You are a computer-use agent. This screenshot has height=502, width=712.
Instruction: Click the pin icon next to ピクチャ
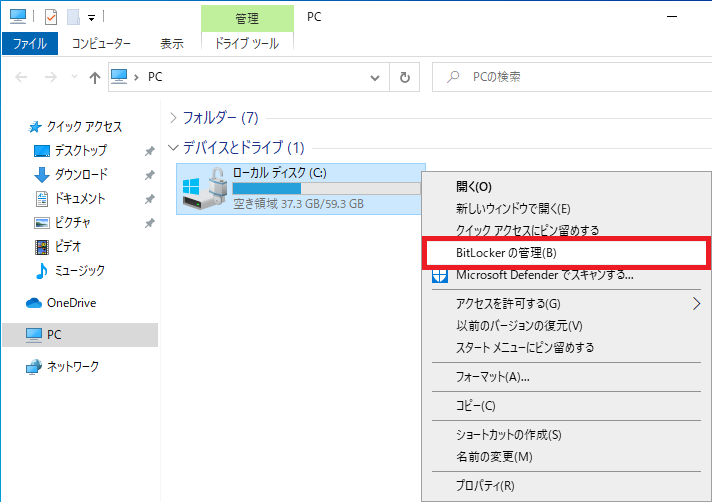[x=149, y=223]
